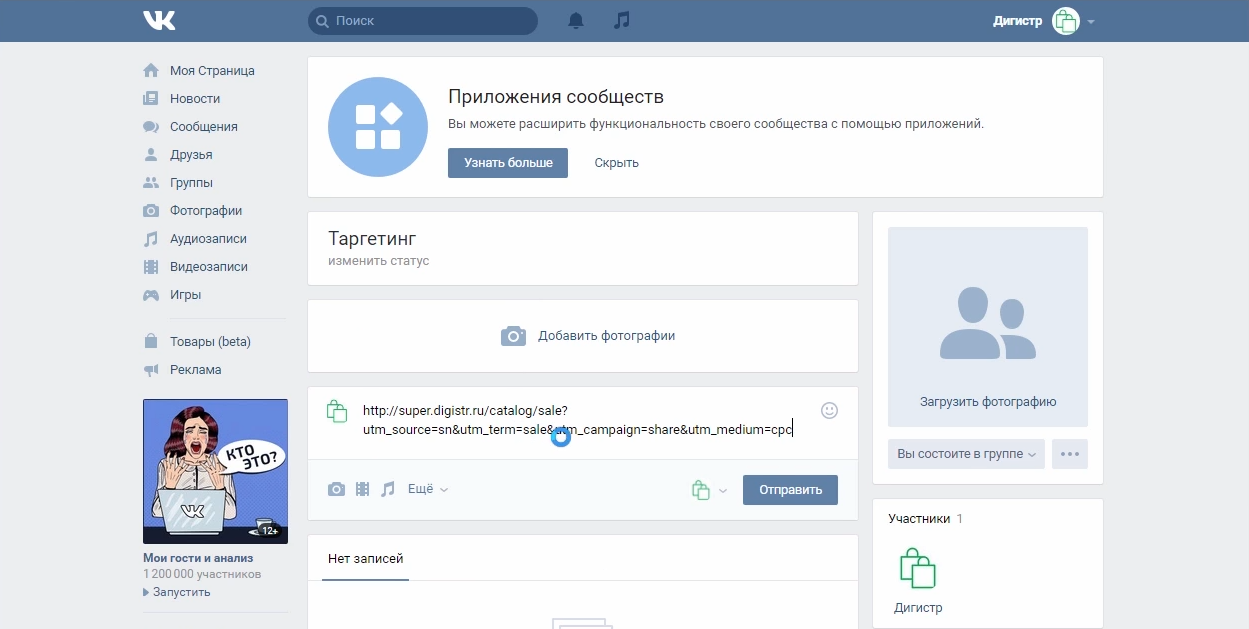Click the gamepad icon beside Игры
This screenshot has width=1249, height=629.
(151, 295)
